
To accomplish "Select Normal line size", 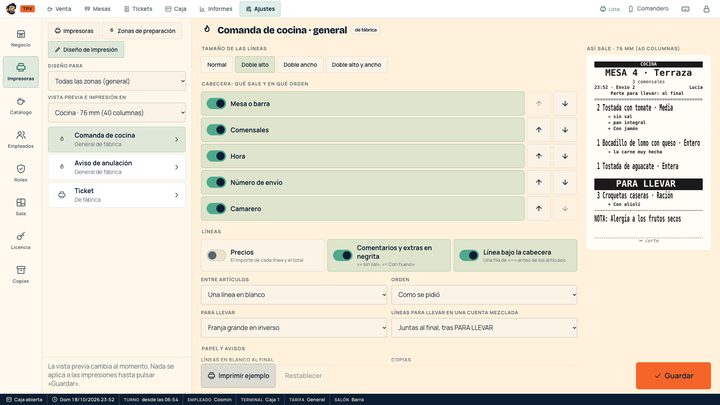I will pos(217,65).
